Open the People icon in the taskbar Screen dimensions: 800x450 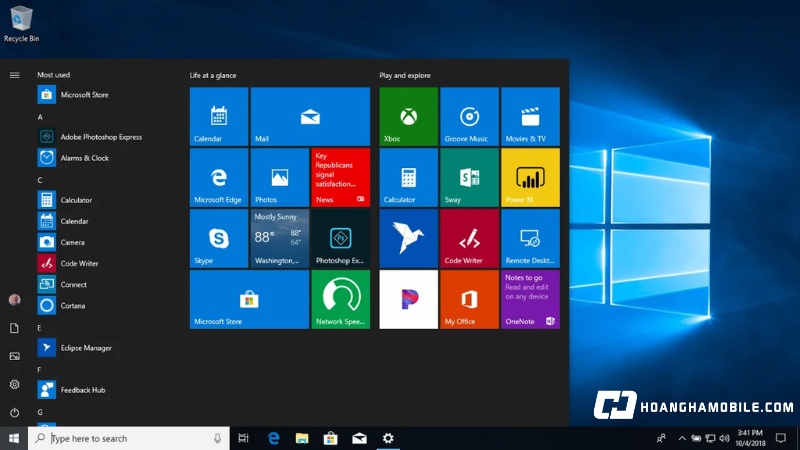point(661,438)
